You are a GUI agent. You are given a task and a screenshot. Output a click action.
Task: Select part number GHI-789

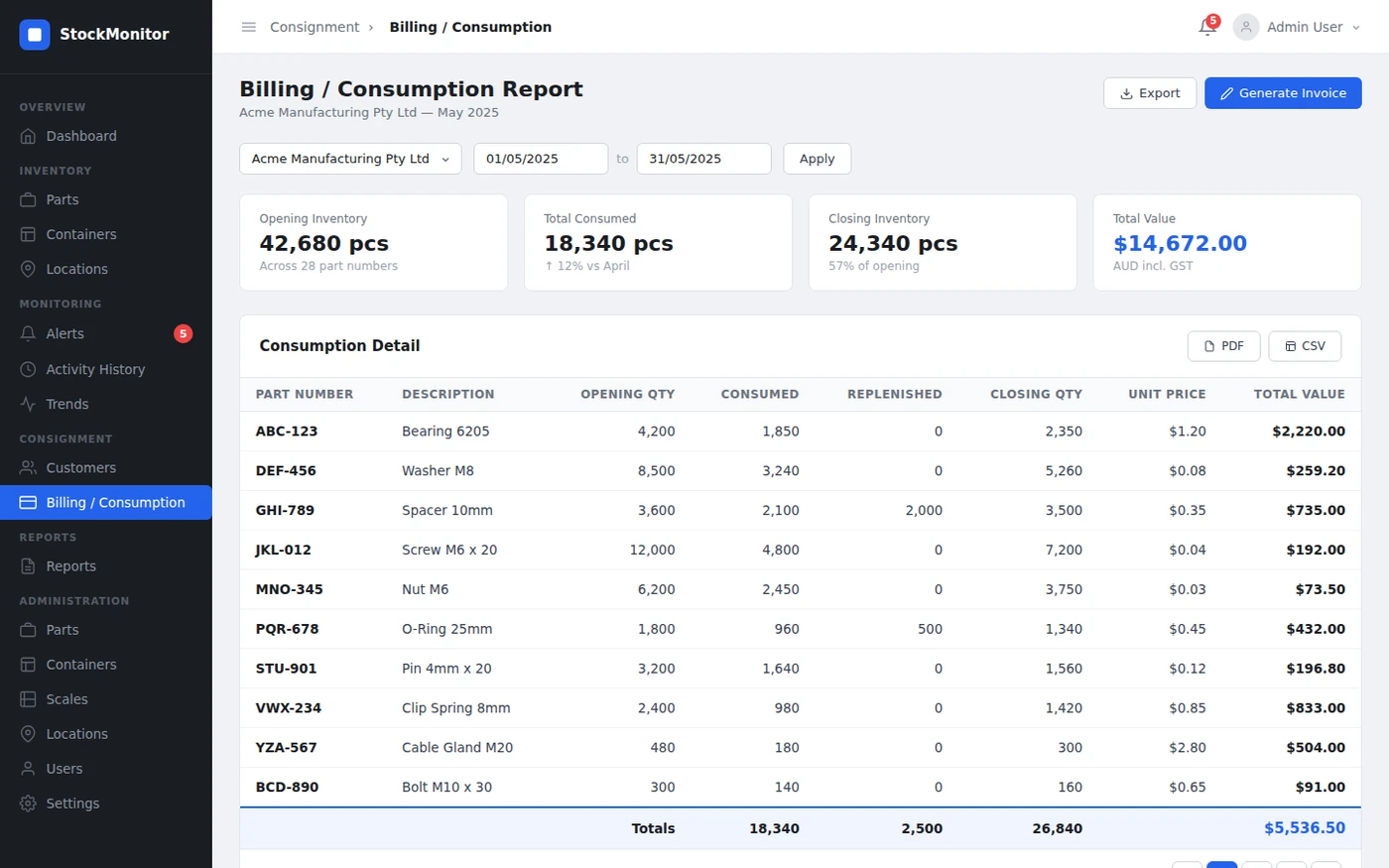tap(285, 511)
